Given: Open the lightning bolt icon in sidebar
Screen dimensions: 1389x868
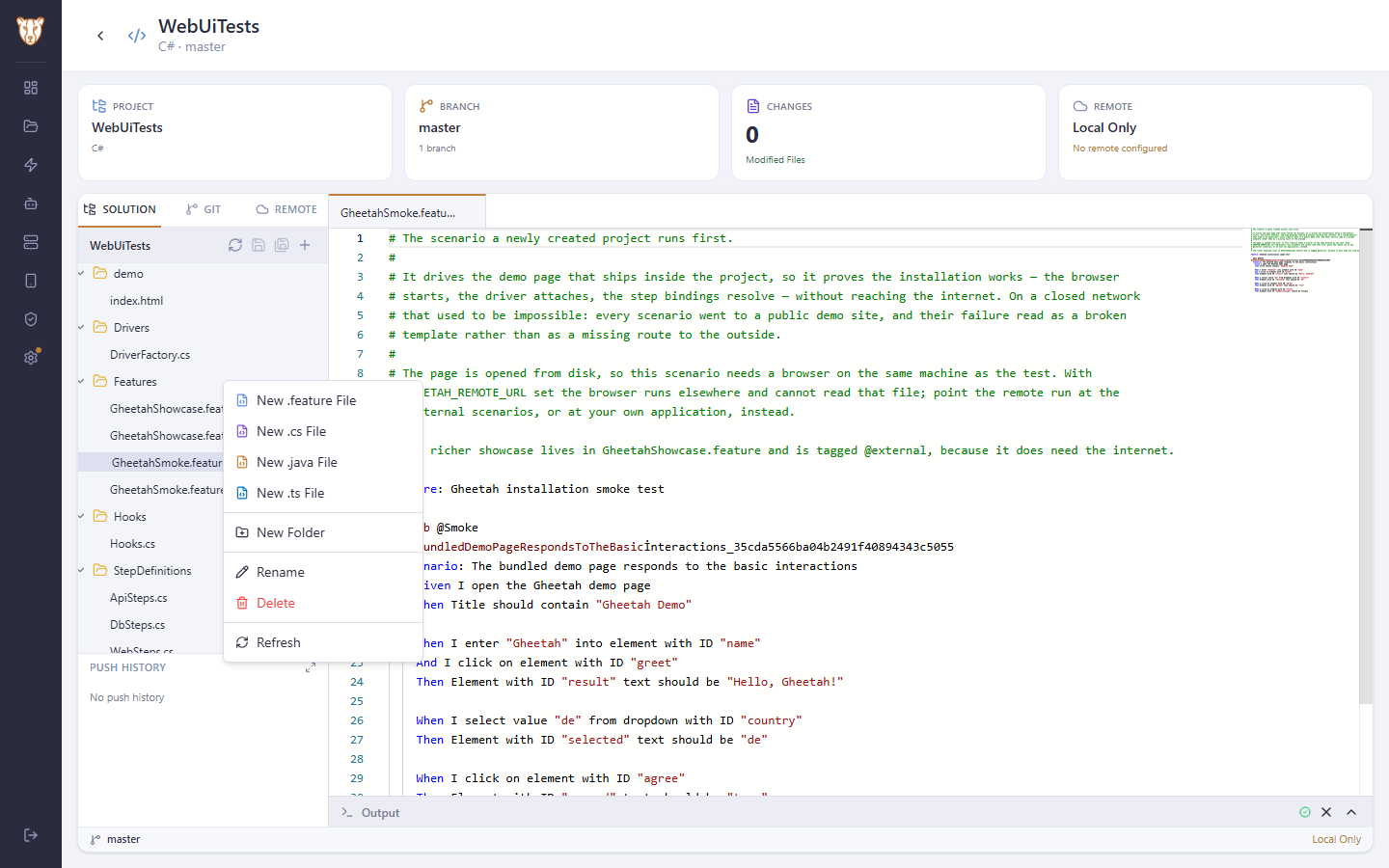Looking at the screenshot, I should point(31,165).
